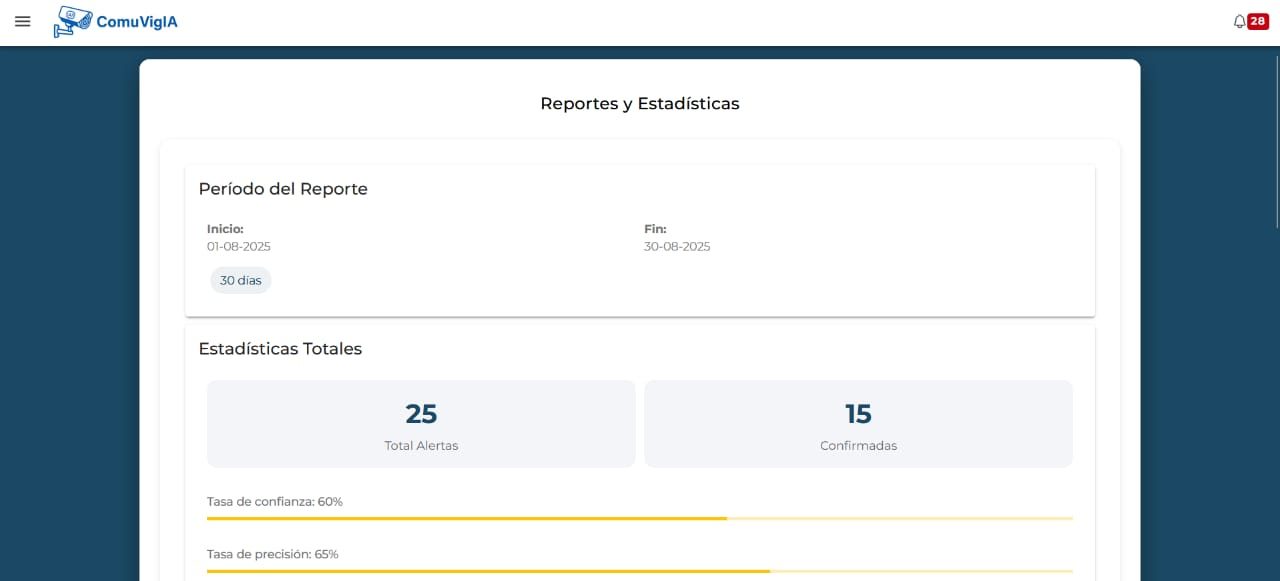
Task: Click the Período del Reporte section heading
Action: pyautogui.click(x=283, y=189)
